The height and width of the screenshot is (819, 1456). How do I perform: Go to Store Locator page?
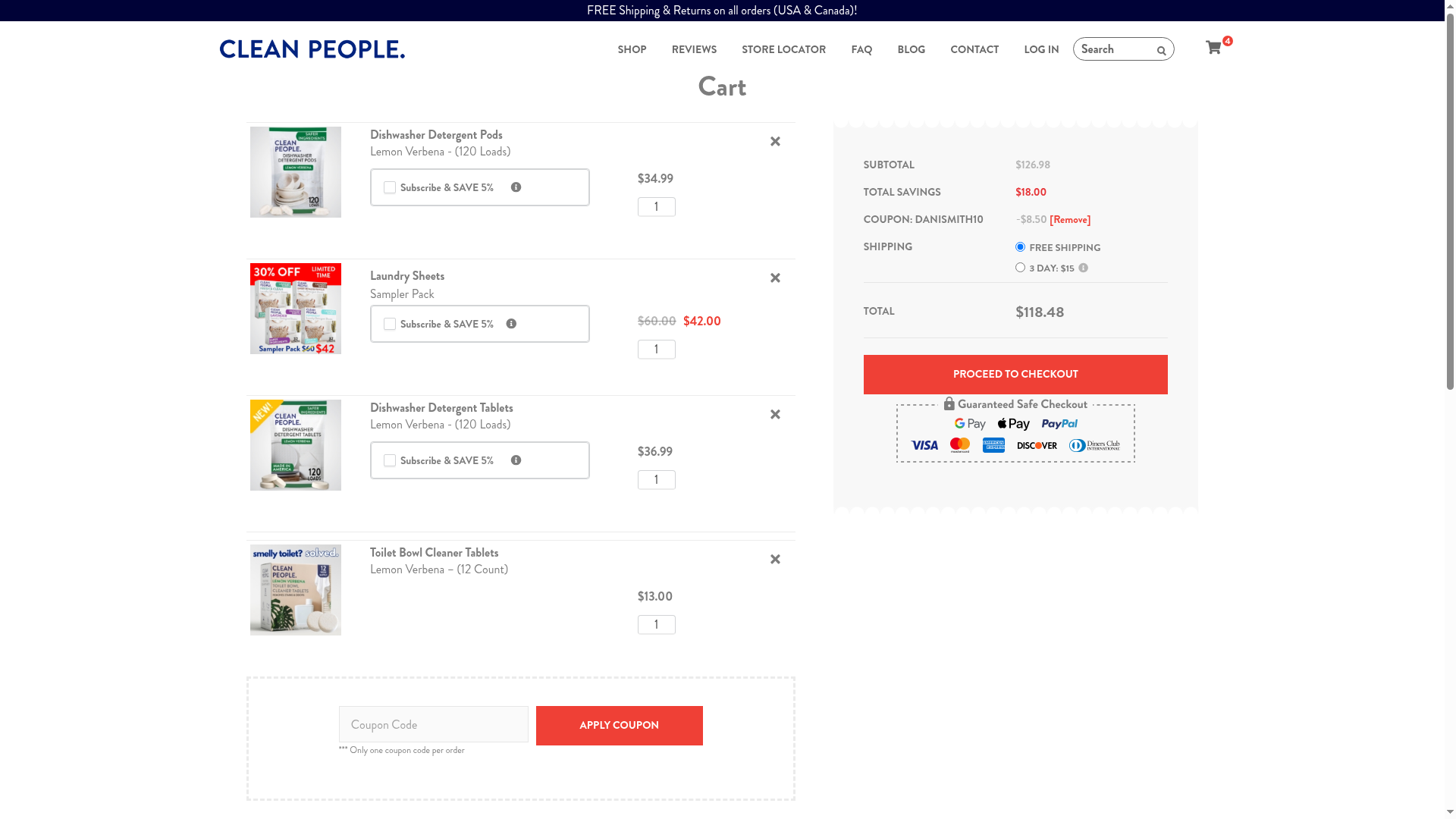point(783,49)
